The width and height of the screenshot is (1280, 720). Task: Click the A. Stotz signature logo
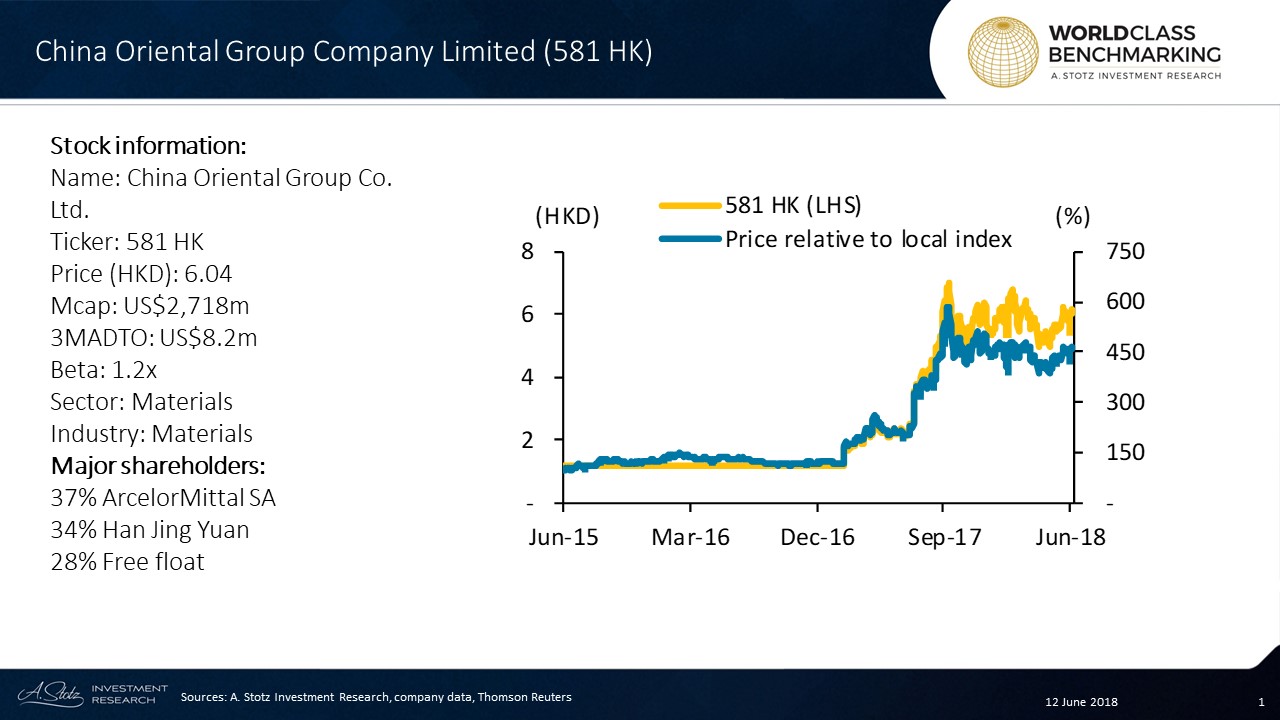[49, 693]
